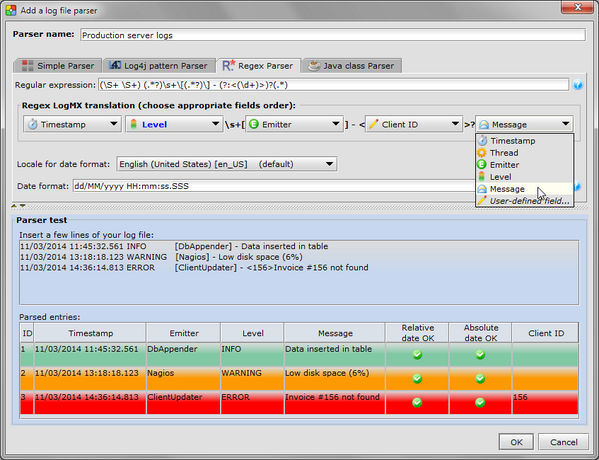The width and height of the screenshot is (599, 460).
Task: Click the Log4j pattern Parser tab icon
Action: coord(115,65)
